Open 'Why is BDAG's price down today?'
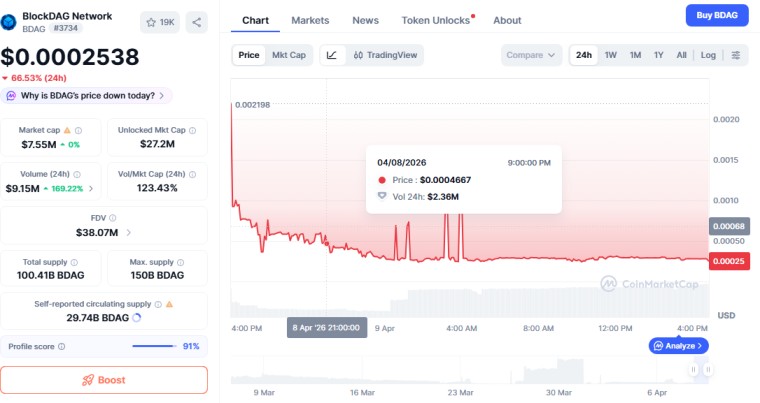The width and height of the screenshot is (760, 403). click(86, 96)
